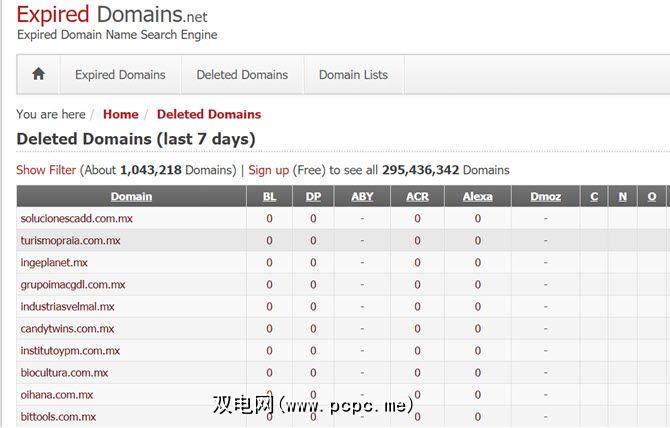Expand the Show Filter link

point(46,170)
